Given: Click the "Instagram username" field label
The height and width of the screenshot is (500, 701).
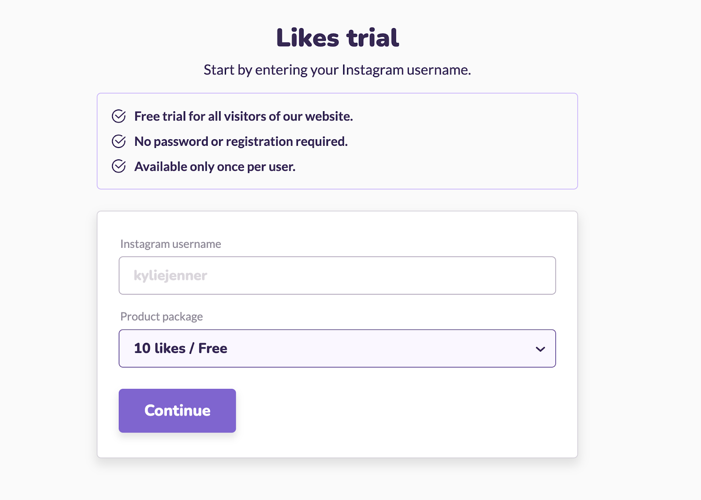Looking at the screenshot, I should pyautogui.click(x=170, y=244).
